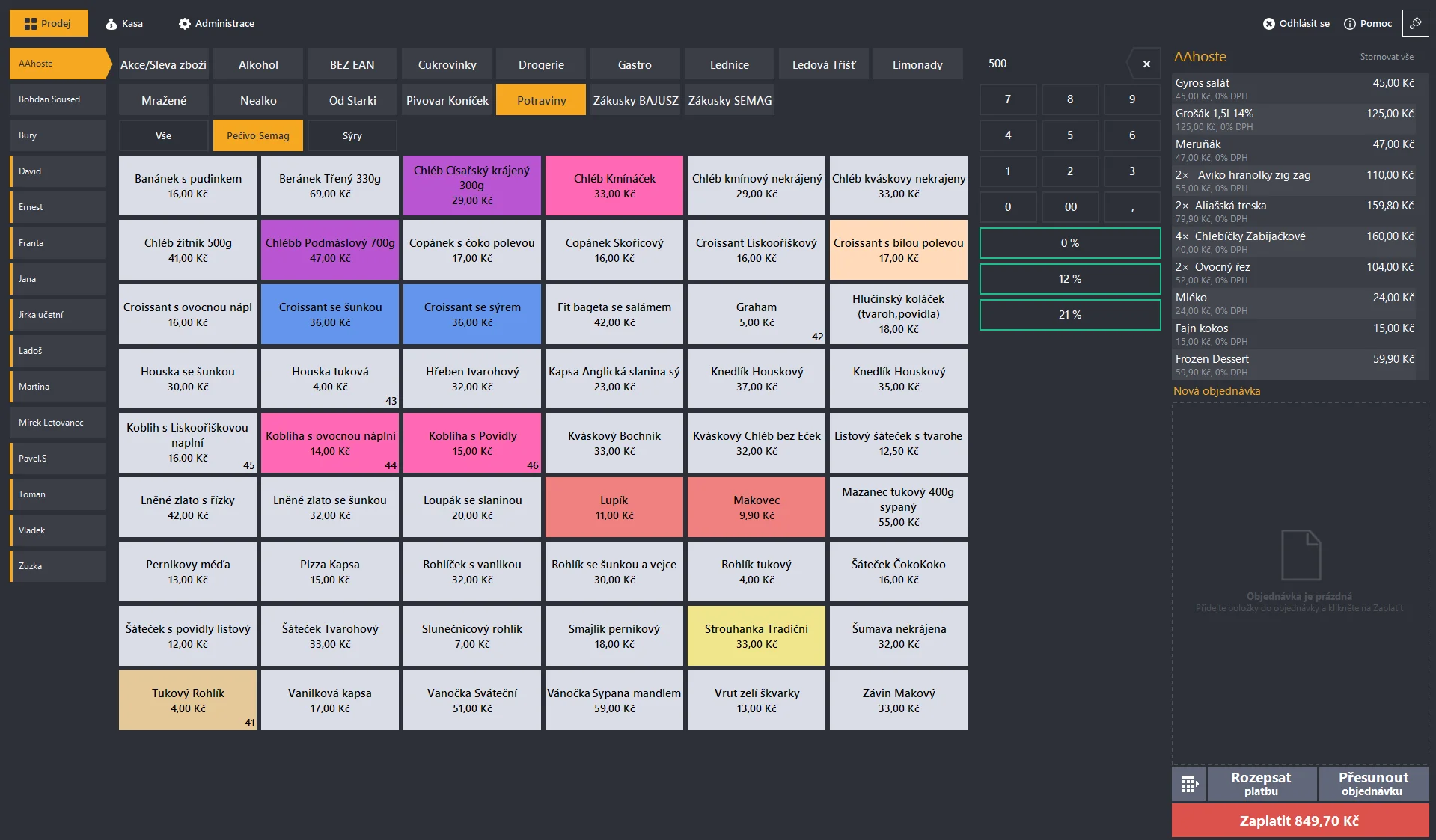Select 21 % tax rate
Screen dimensions: 1436x840
click(1070, 315)
